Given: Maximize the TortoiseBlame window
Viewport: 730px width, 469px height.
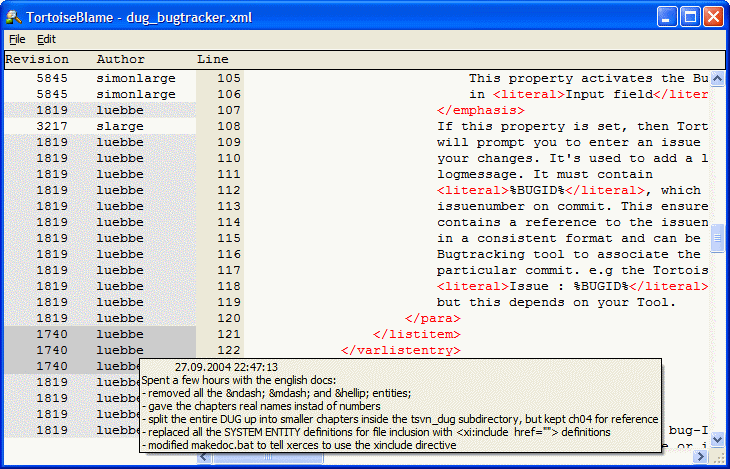Looking at the screenshot, I should [691, 17].
